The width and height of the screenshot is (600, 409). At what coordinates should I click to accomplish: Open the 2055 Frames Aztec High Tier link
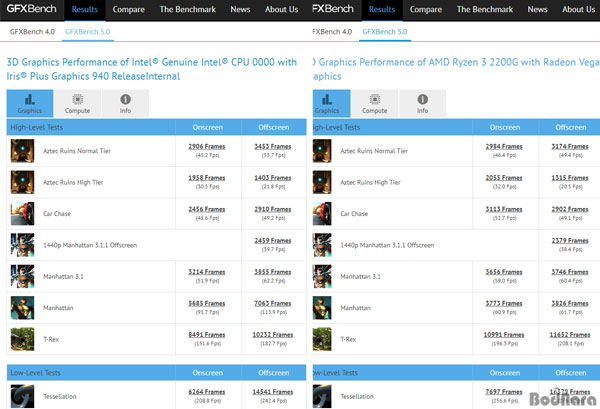[x=504, y=178]
